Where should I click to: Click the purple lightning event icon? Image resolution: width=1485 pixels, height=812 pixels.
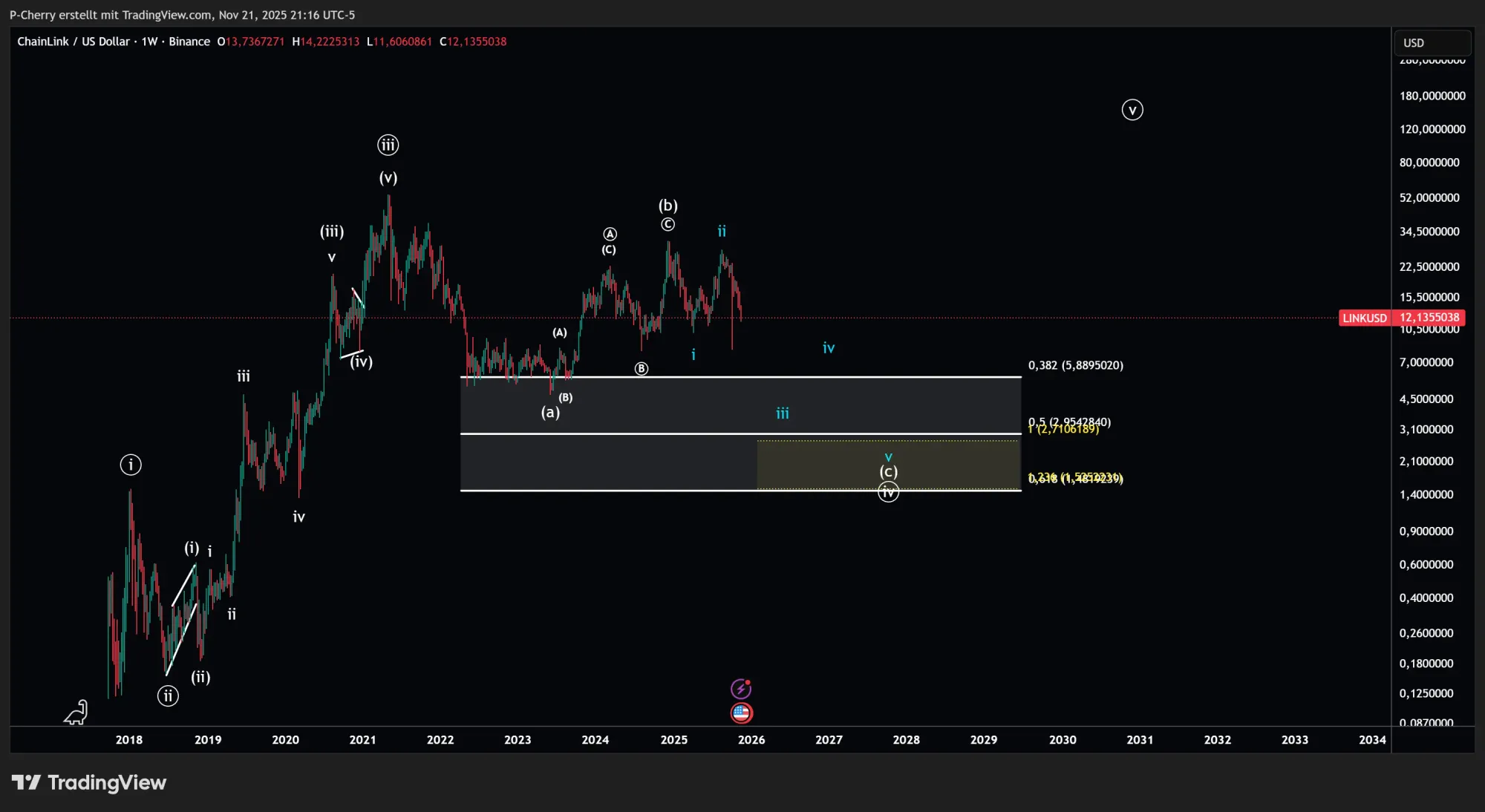click(x=740, y=689)
